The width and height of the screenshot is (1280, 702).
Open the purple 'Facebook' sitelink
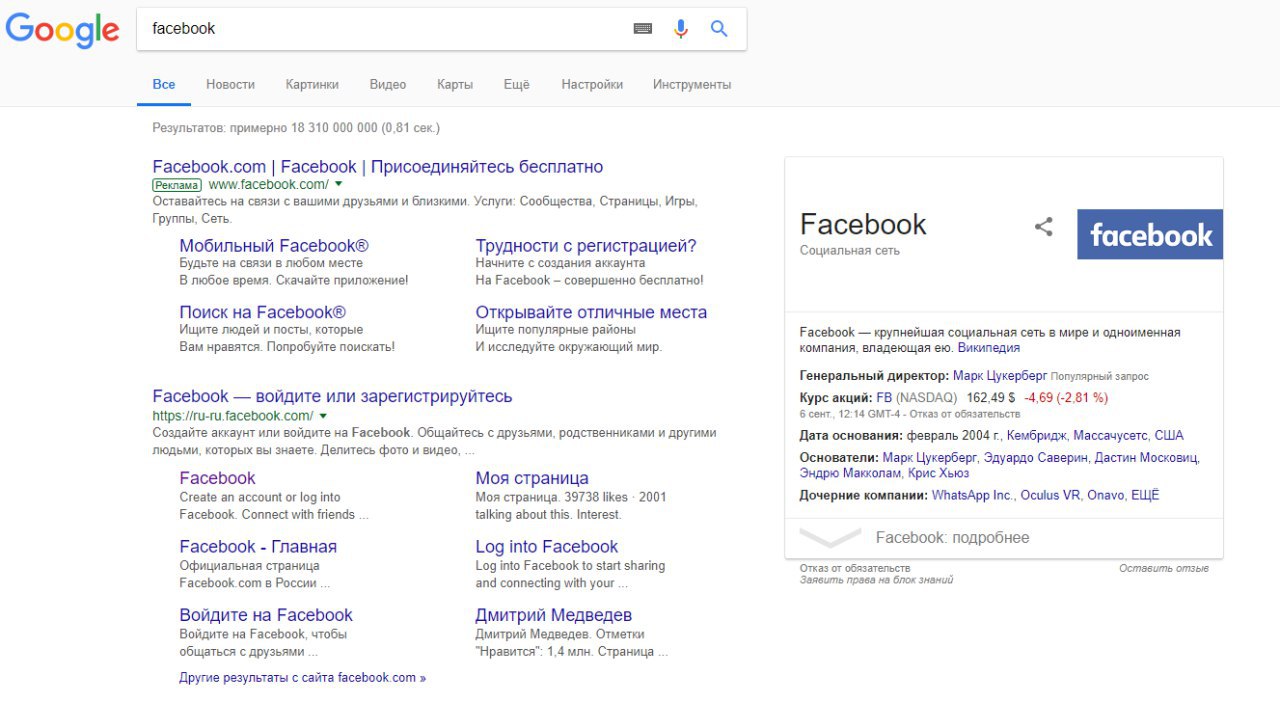tap(217, 478)
